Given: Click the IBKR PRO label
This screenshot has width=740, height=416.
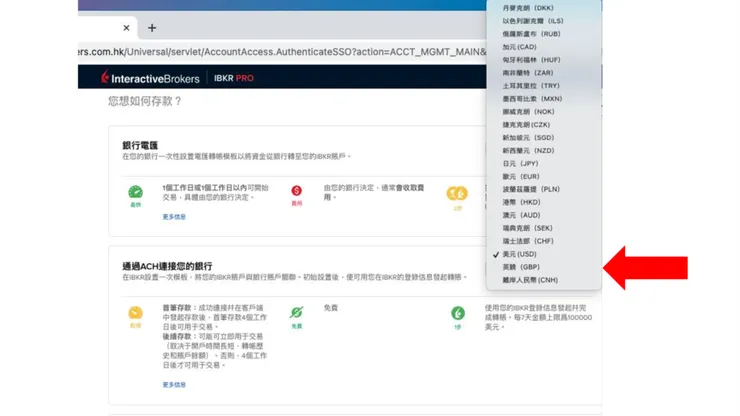Looking at the screenshot, I should [x=234, y=78].
